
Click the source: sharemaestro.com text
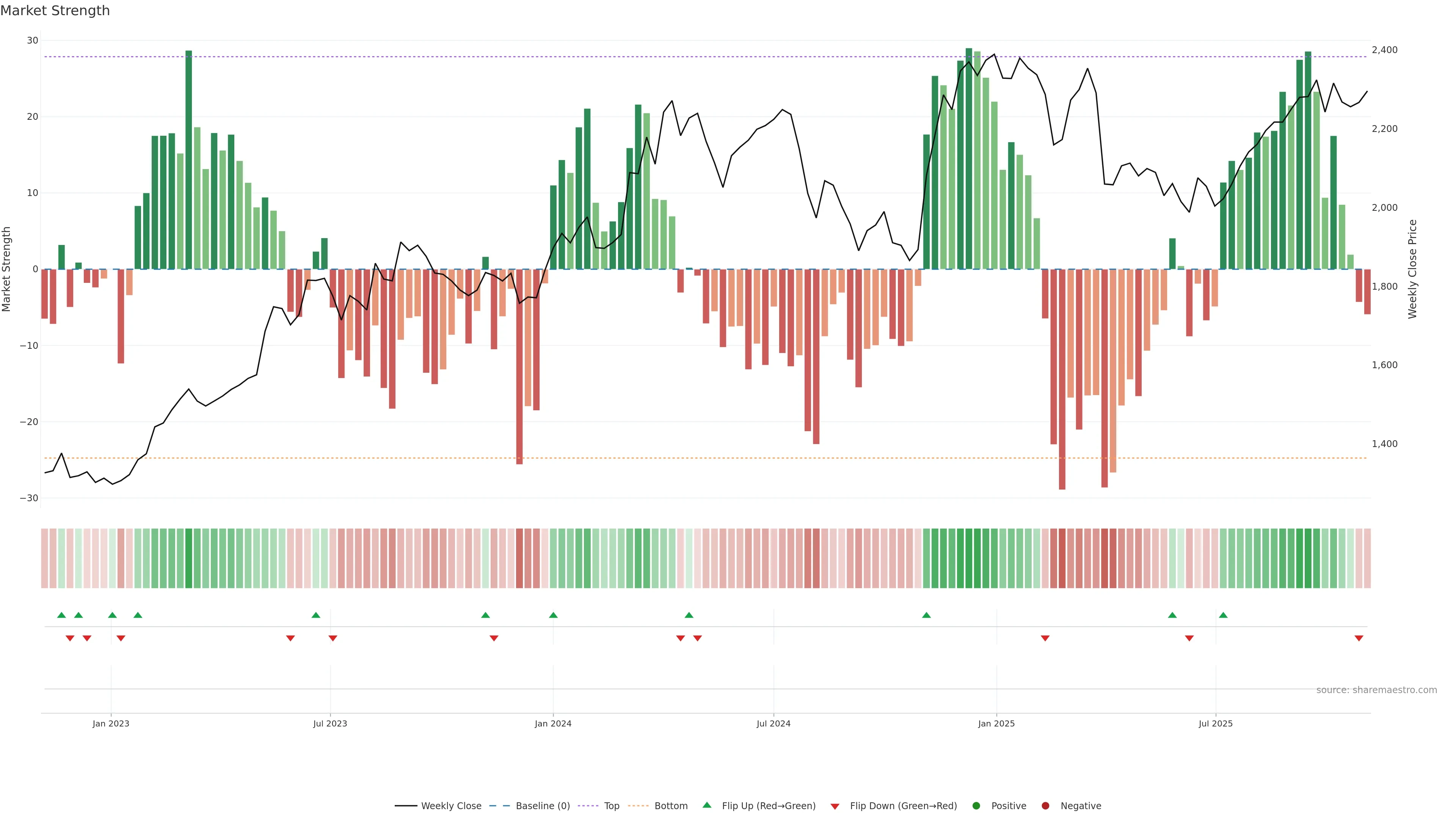(1376, 690)
